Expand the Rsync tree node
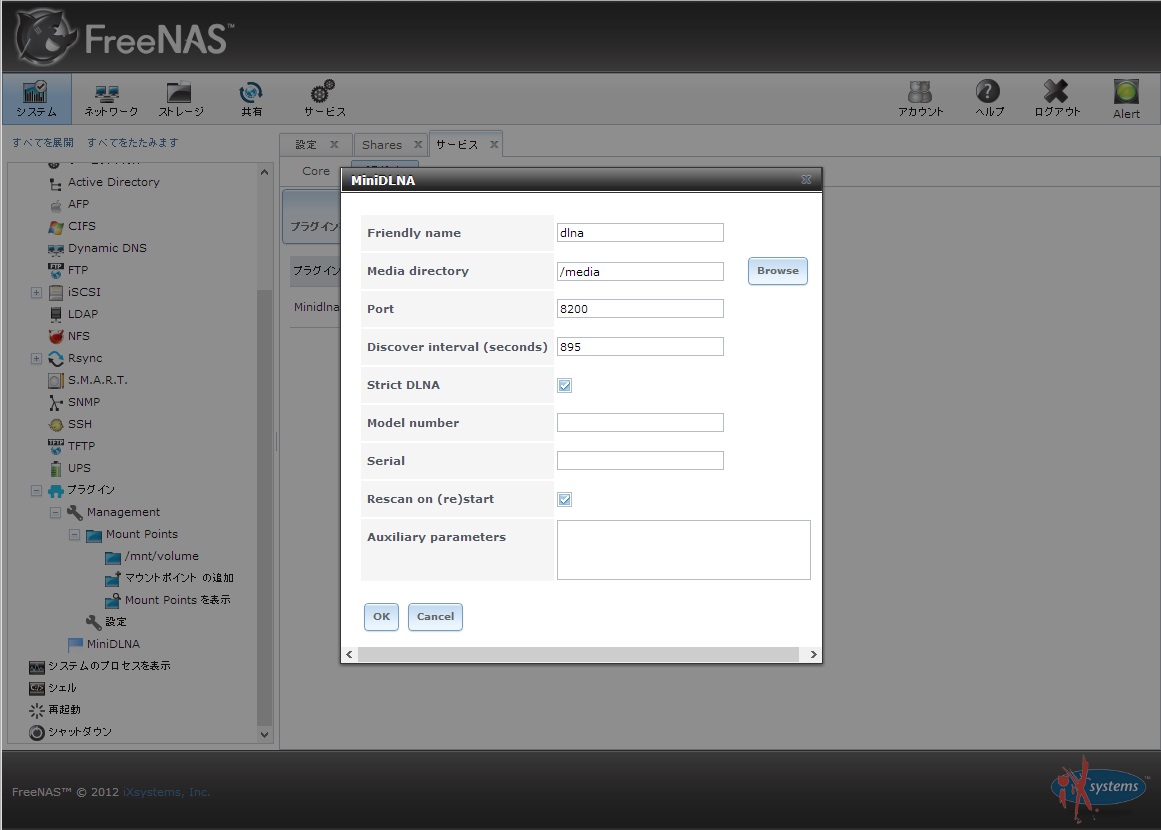 36,358
